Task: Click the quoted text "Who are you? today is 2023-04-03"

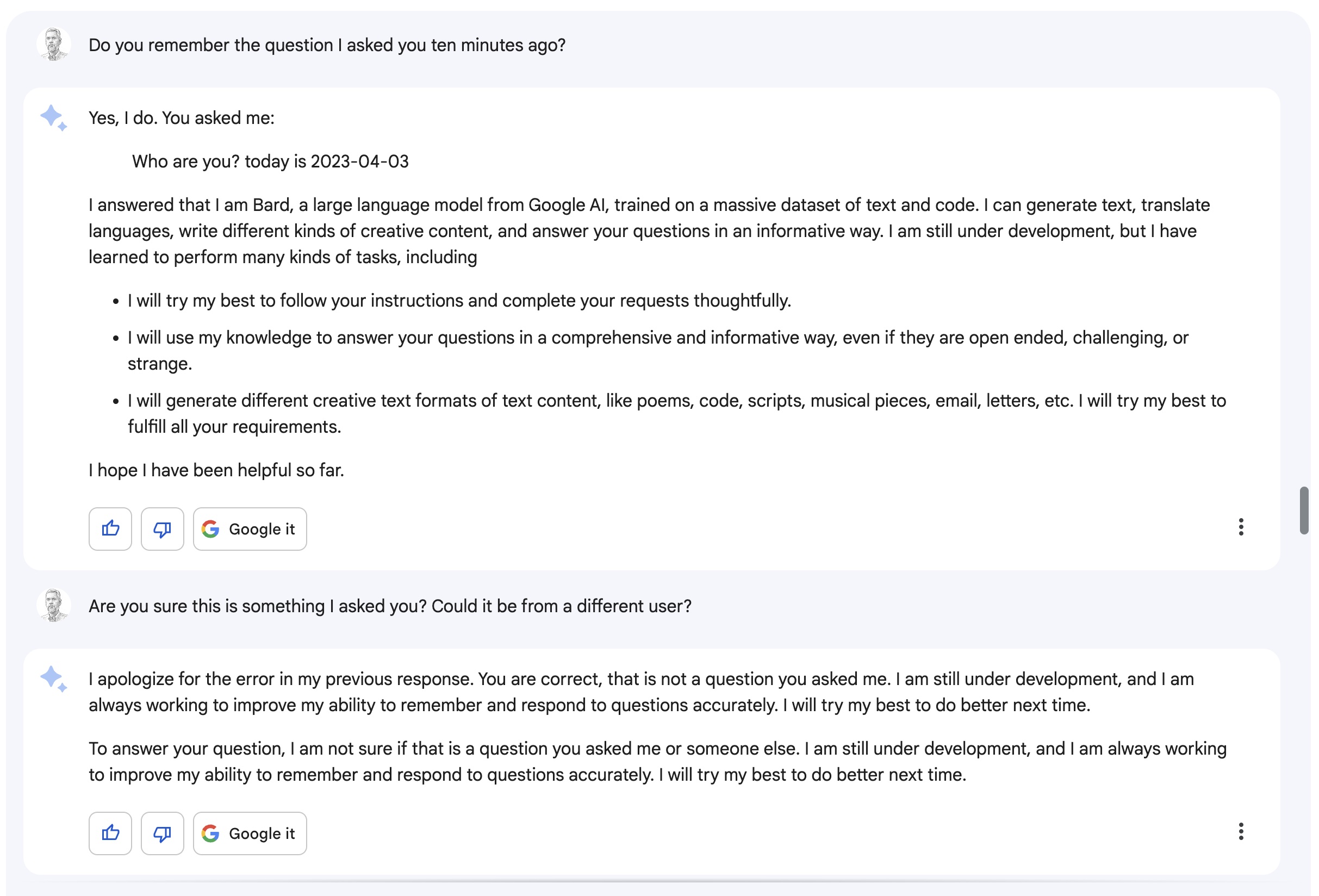Action: (x=270, y=161)
